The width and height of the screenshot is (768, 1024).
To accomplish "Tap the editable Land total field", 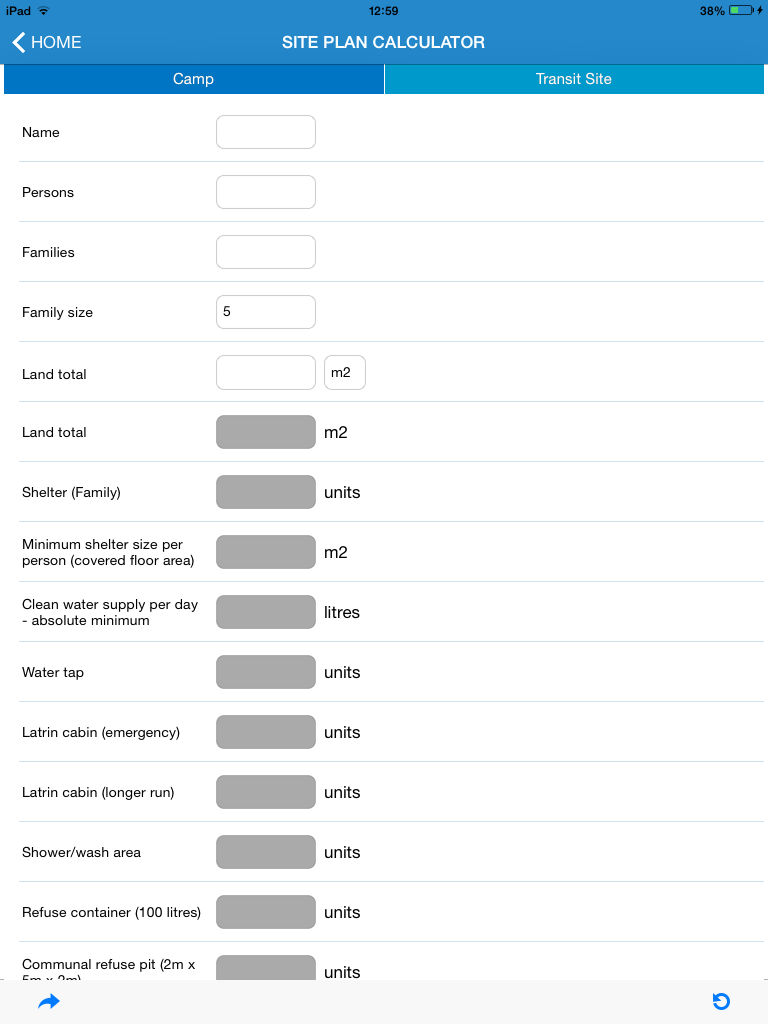I will pyautogui.click(x=265, y=372).
